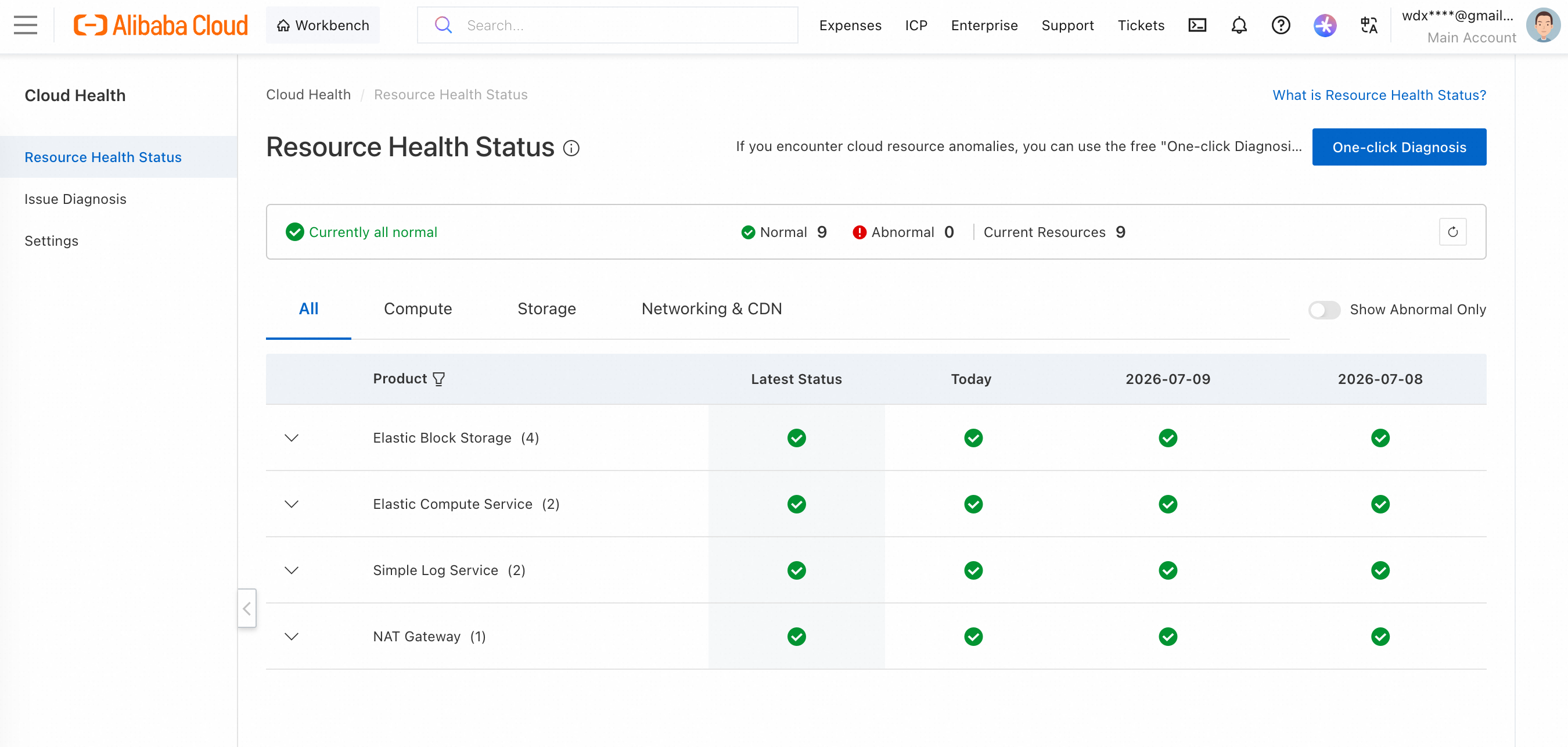Viewport: 1568px width, 747px height.
Task: Open the AI assistant icon
Action: (x=1325, y=25)
